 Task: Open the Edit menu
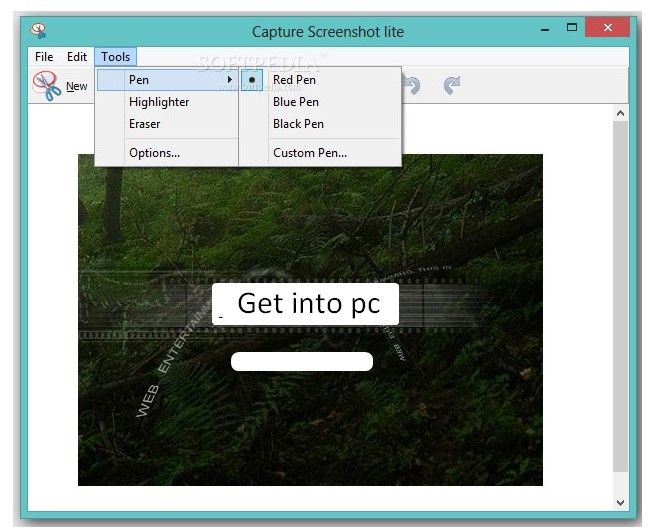coord(77,57)
